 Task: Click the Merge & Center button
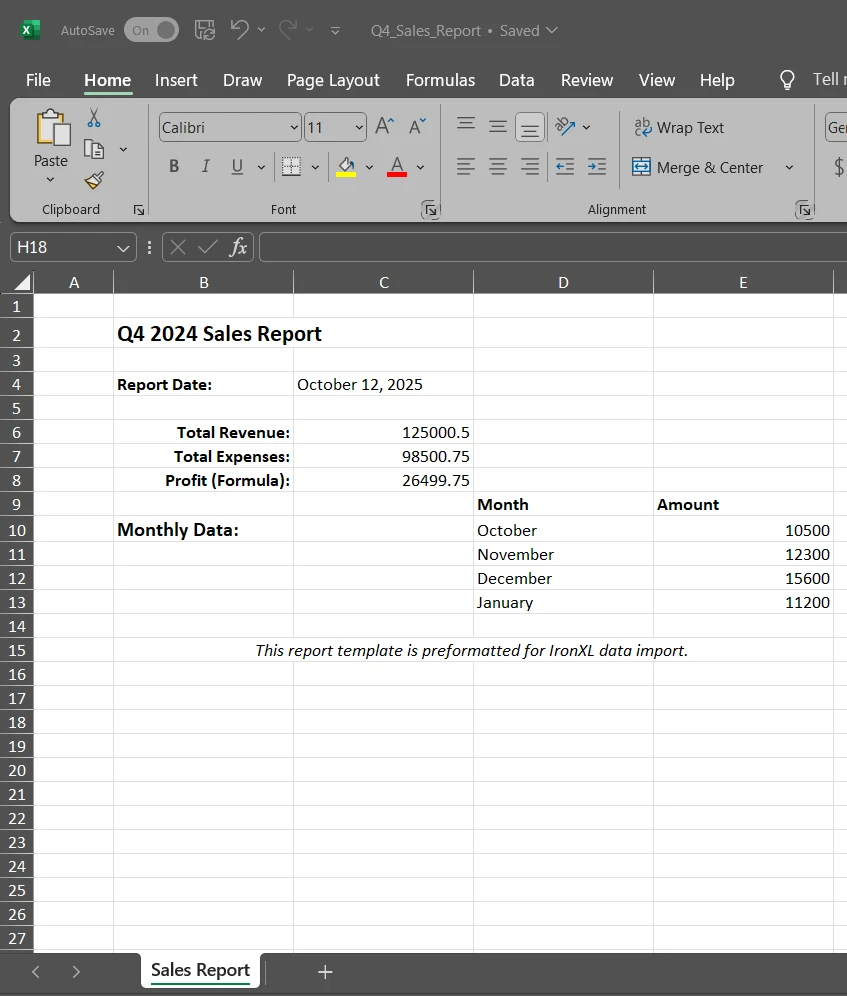tap(698, 167)
